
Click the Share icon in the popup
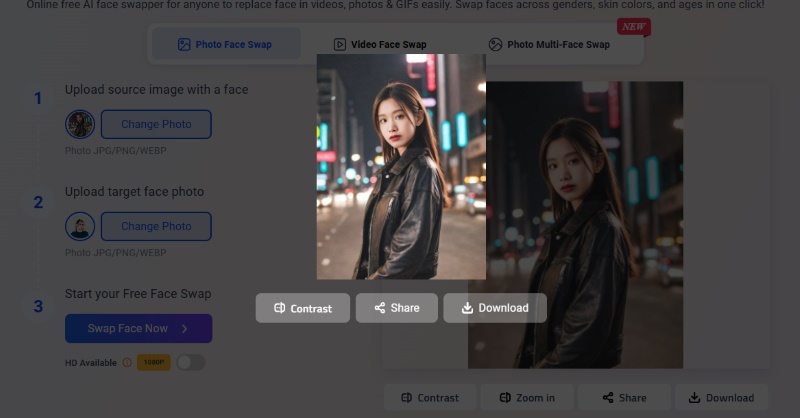pos(380,308)
